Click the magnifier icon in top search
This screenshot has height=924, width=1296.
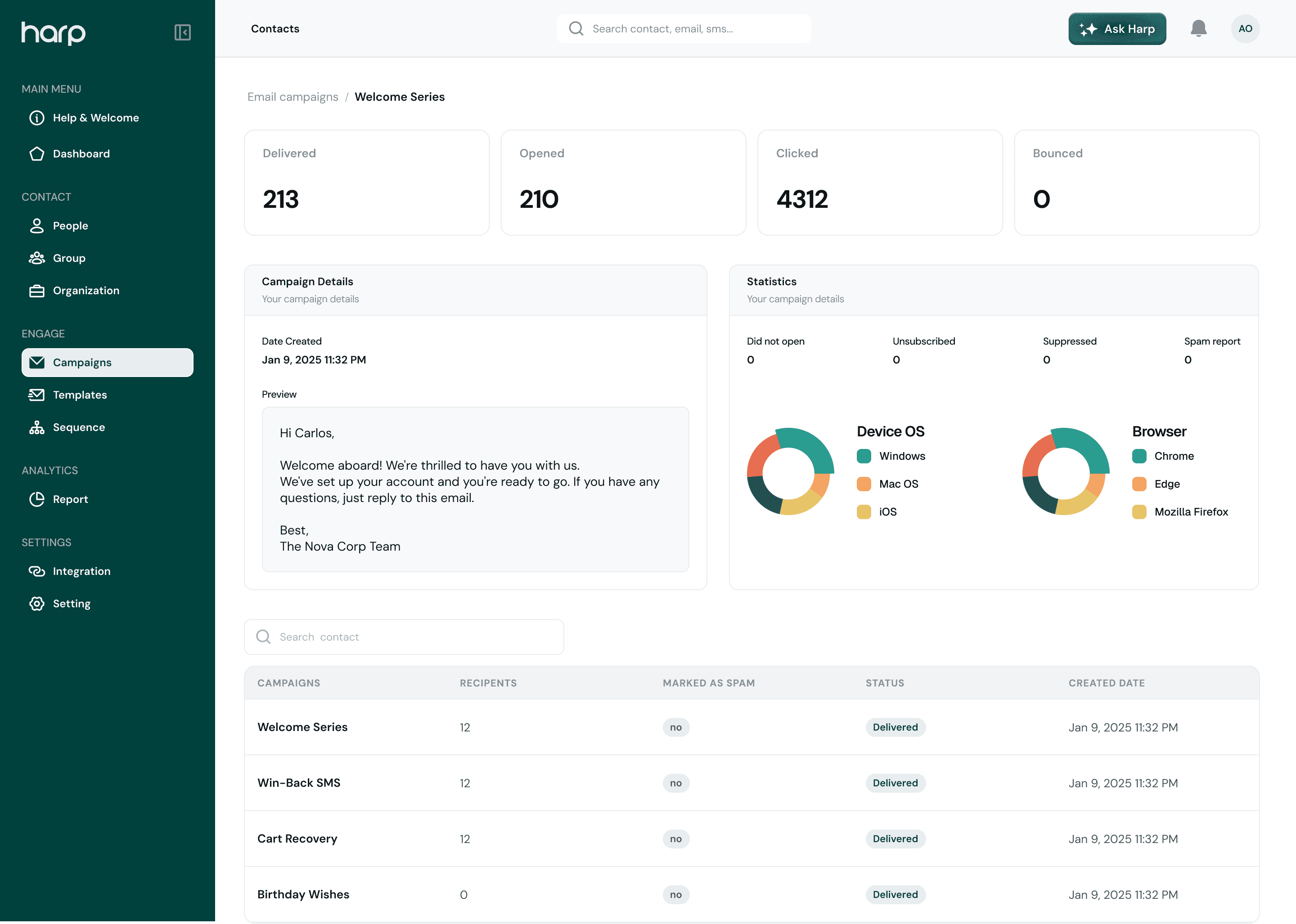click(576, 28)
